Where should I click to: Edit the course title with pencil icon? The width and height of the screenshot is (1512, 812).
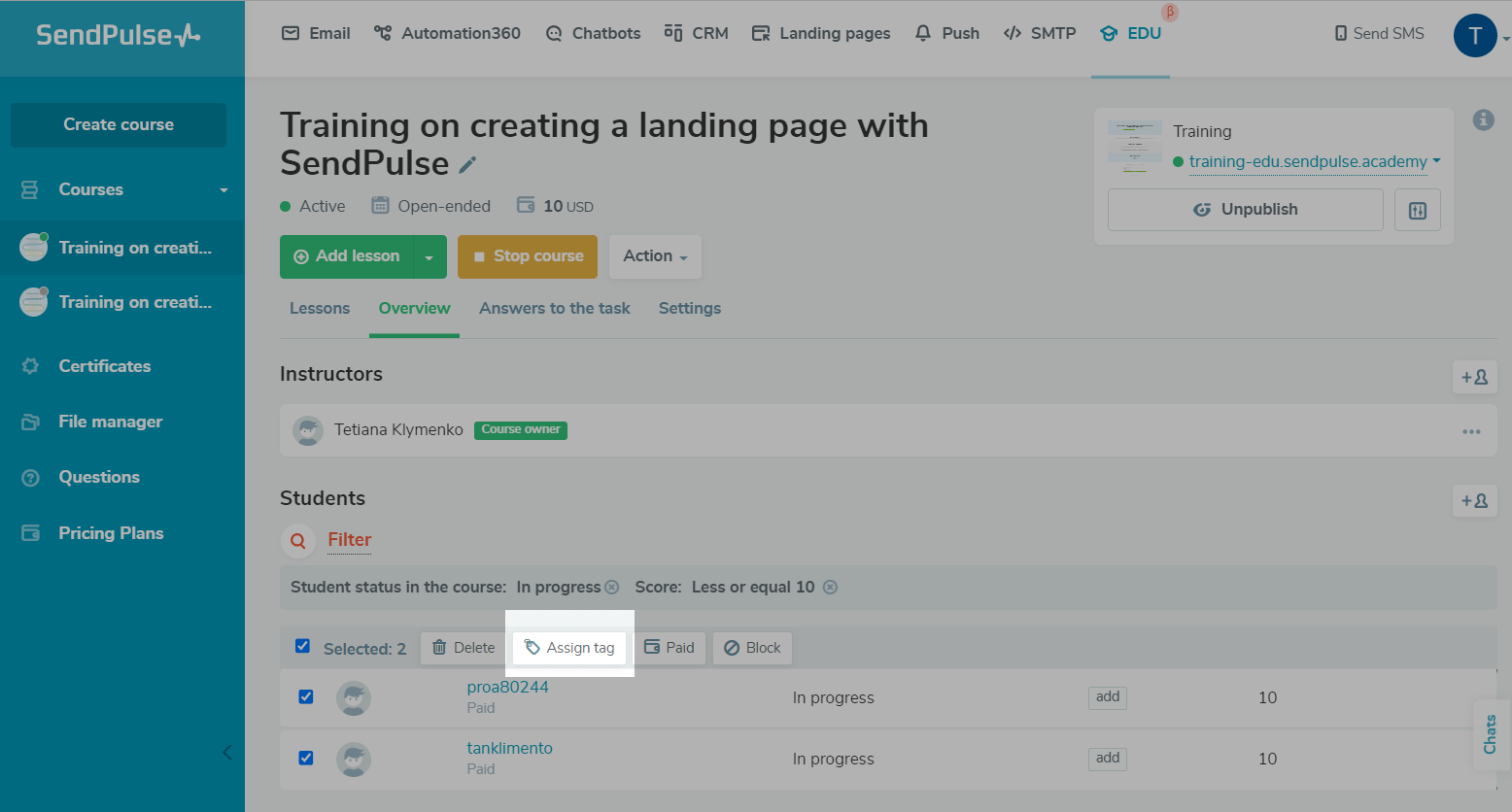[467, 165]
